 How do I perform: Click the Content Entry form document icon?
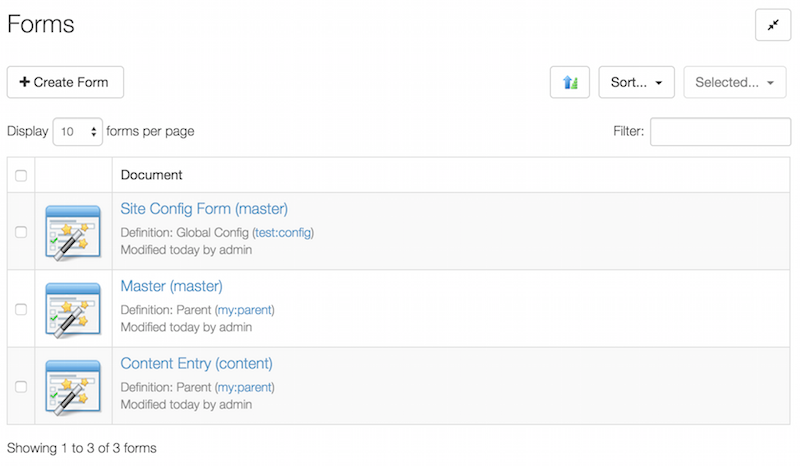[73, 387]
